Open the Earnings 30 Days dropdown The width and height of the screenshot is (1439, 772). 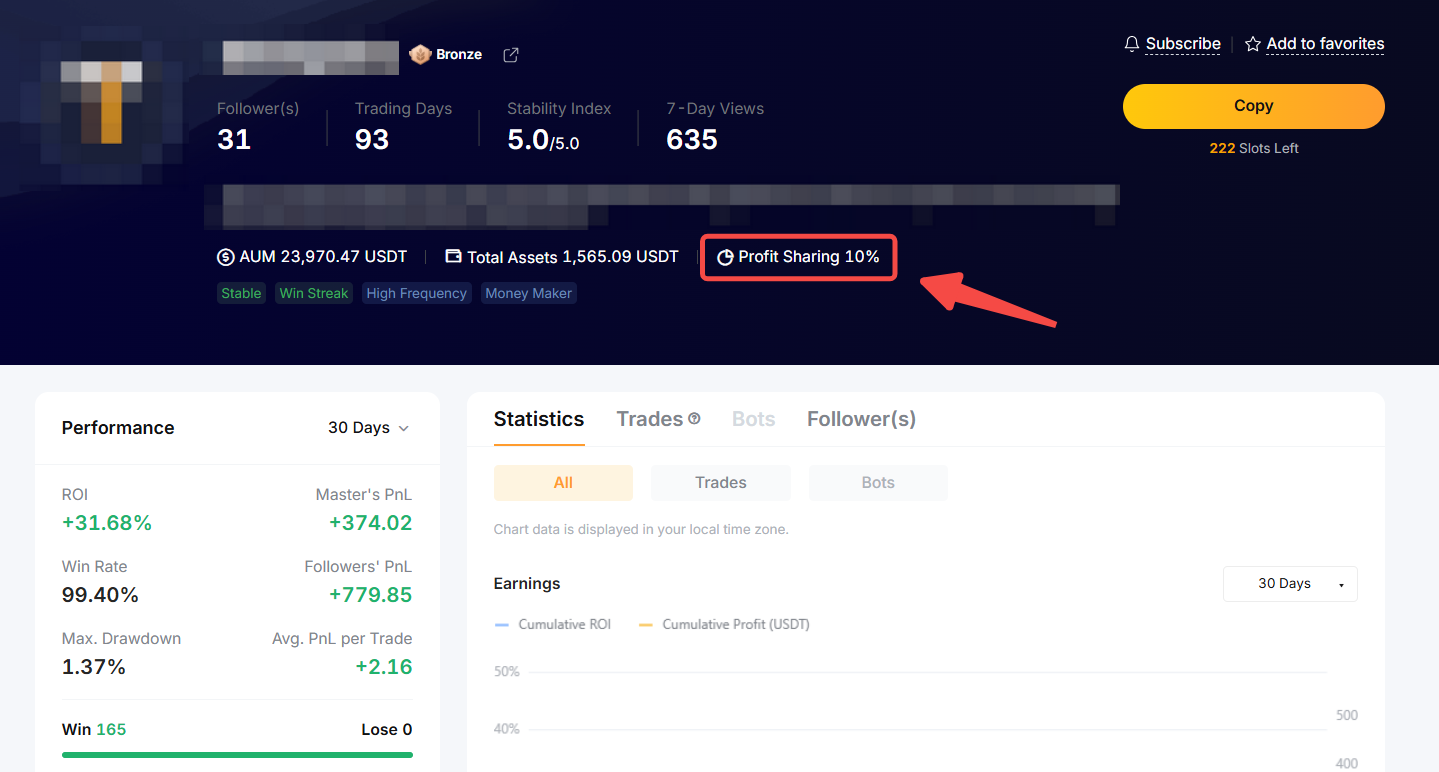coord(1290,584)
